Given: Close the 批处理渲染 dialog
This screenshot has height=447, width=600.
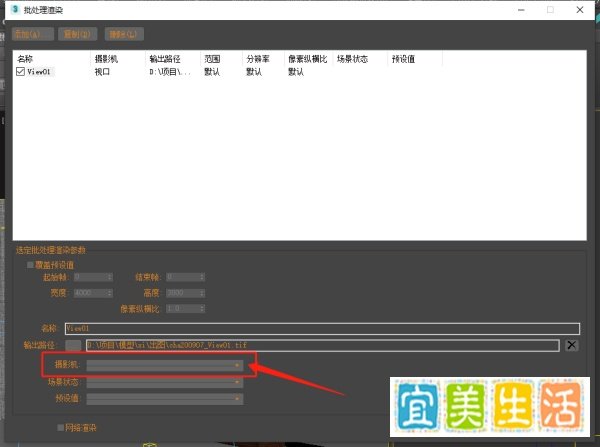Looking at the screenshot, I should (x=580, y=10).
